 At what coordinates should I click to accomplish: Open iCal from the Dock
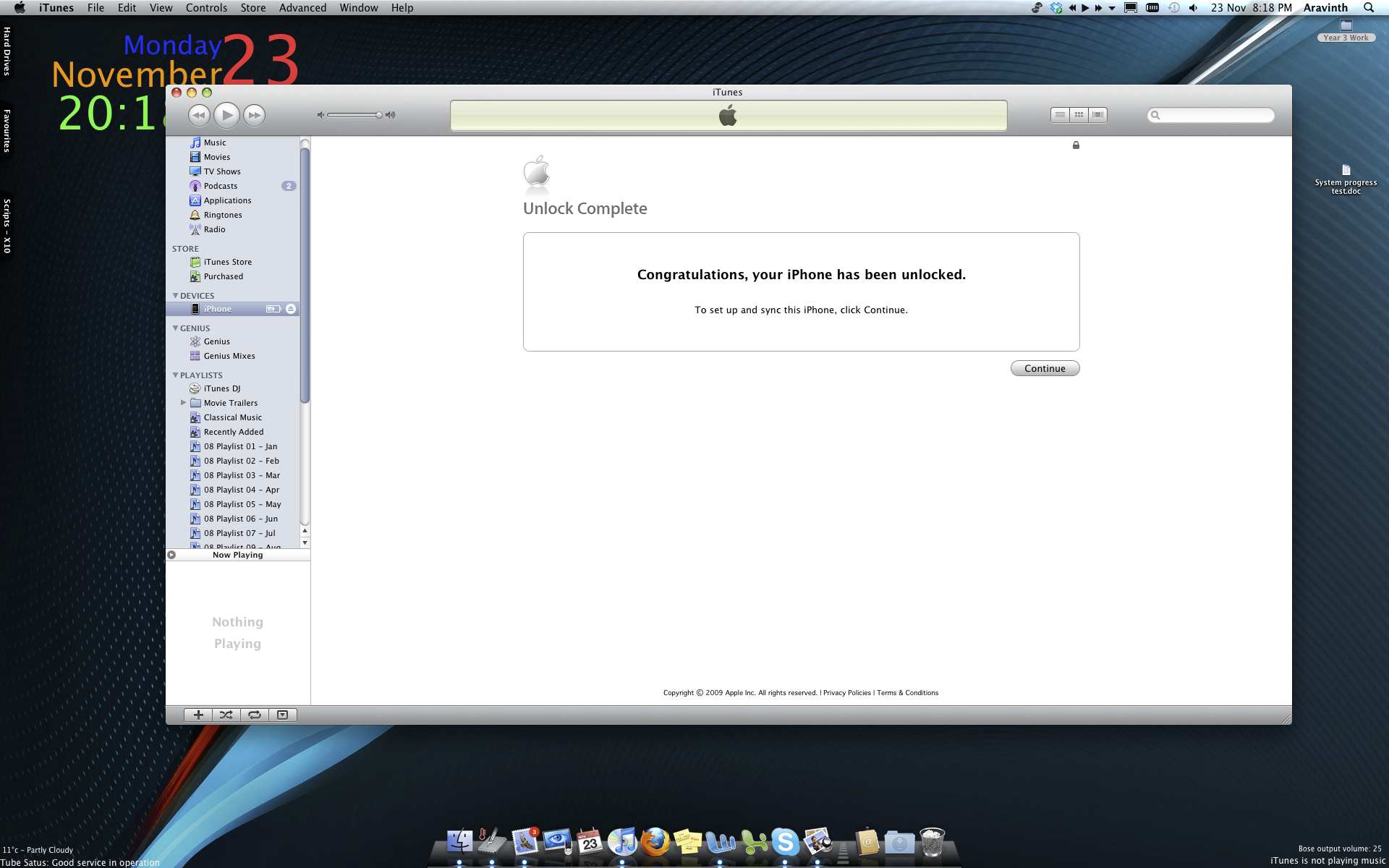[590, 841]
